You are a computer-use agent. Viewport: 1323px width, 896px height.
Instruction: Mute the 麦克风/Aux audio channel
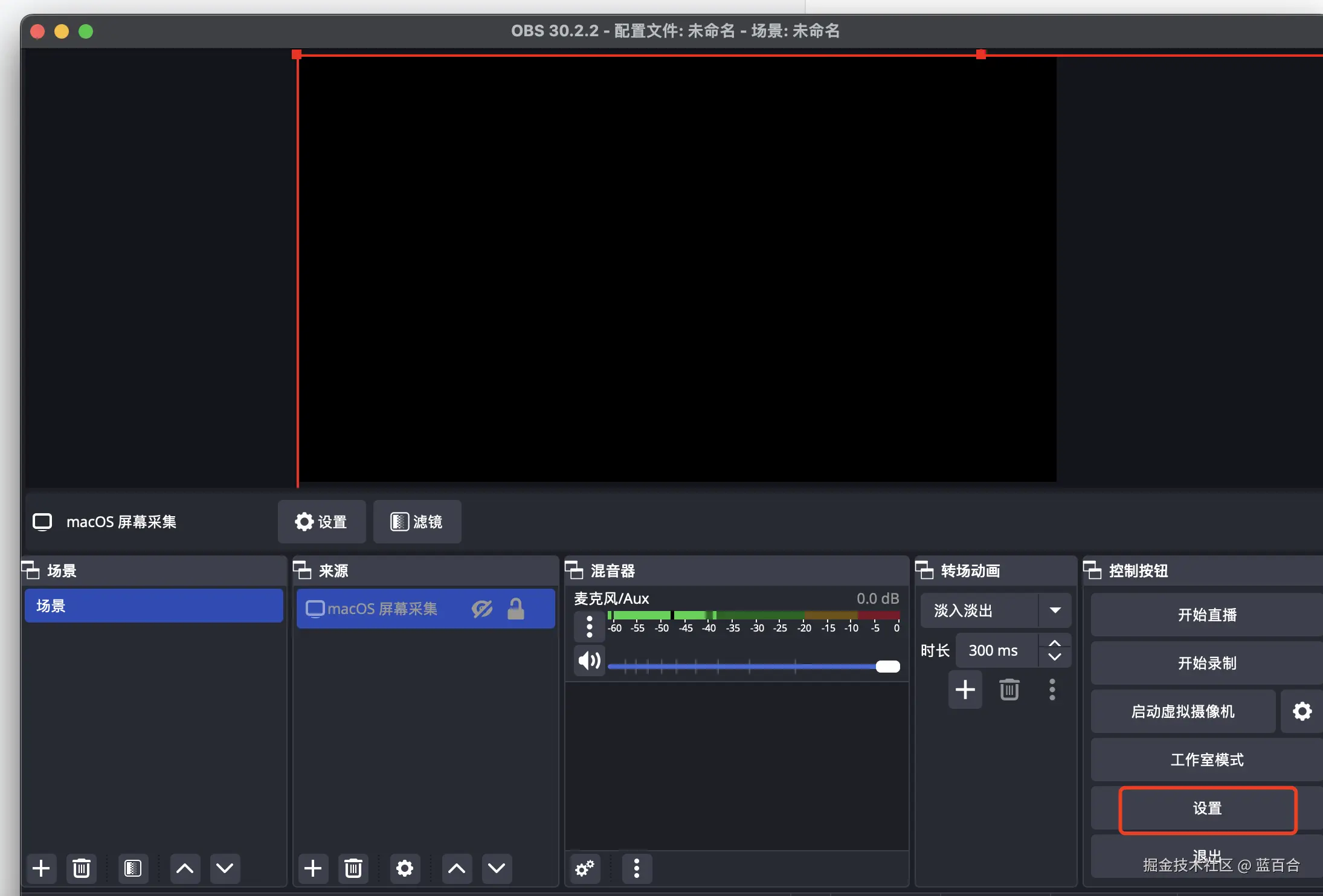pyautogui.click(x=589, y=661)
